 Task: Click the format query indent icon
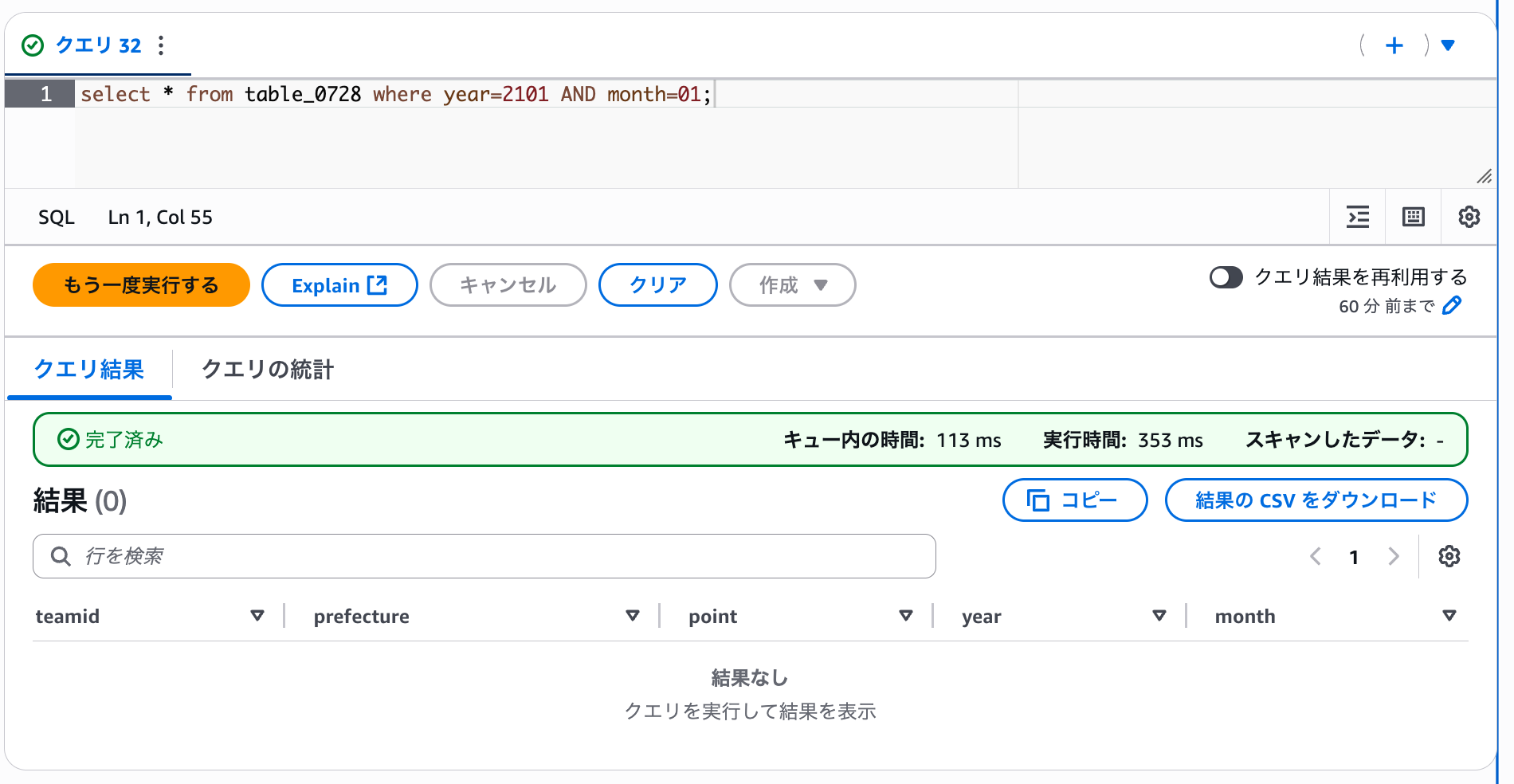1358,217
